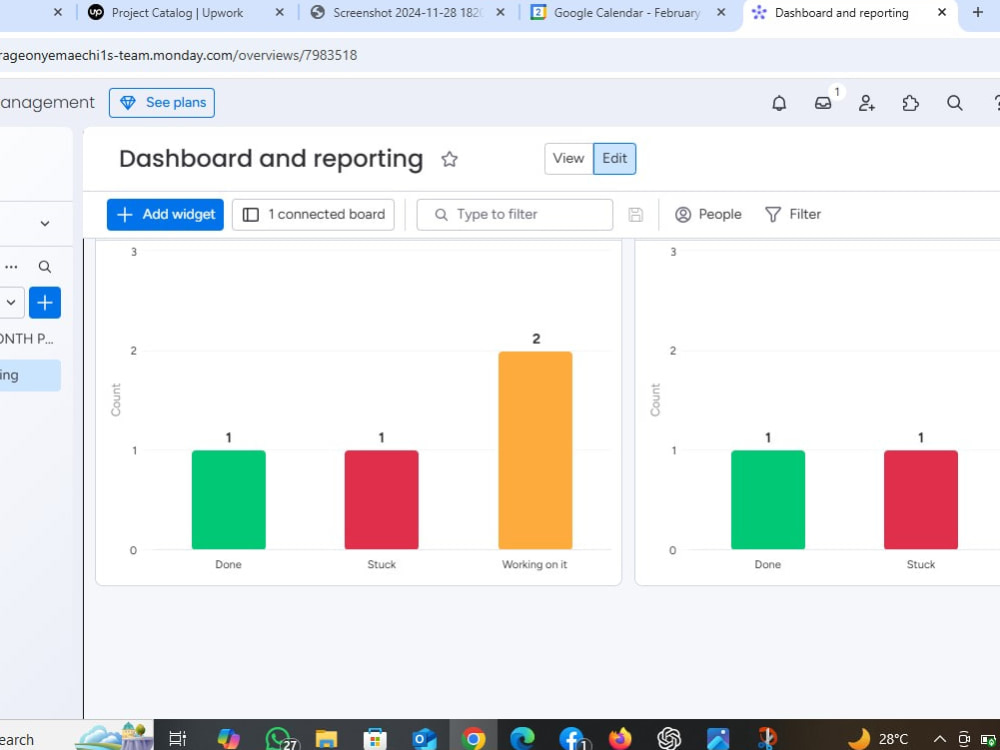Viewport: 1000px width, 750px height.
Task: Switch to Edit mode
Action: [x=615, y=158]
